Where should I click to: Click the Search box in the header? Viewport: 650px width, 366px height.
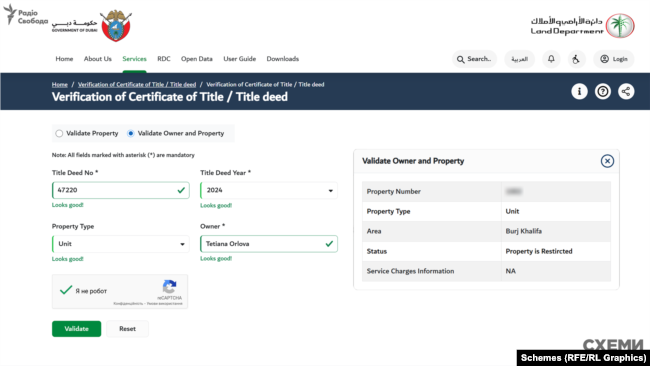[x=474, y=59]
